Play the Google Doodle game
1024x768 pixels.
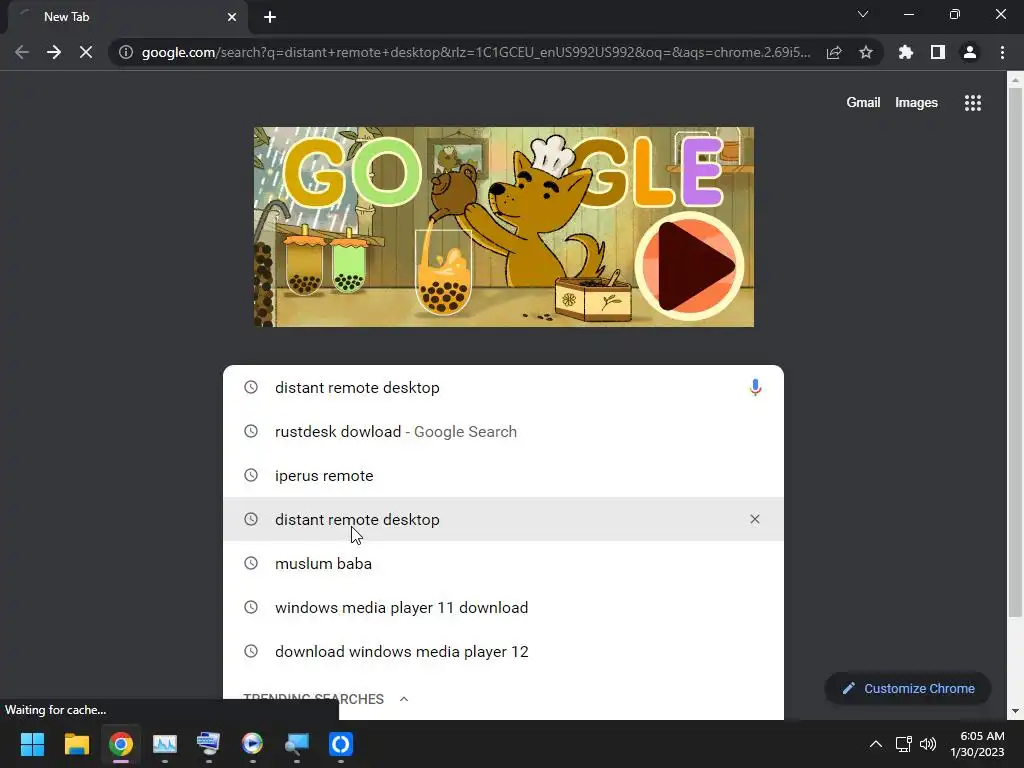click(689, 266)
